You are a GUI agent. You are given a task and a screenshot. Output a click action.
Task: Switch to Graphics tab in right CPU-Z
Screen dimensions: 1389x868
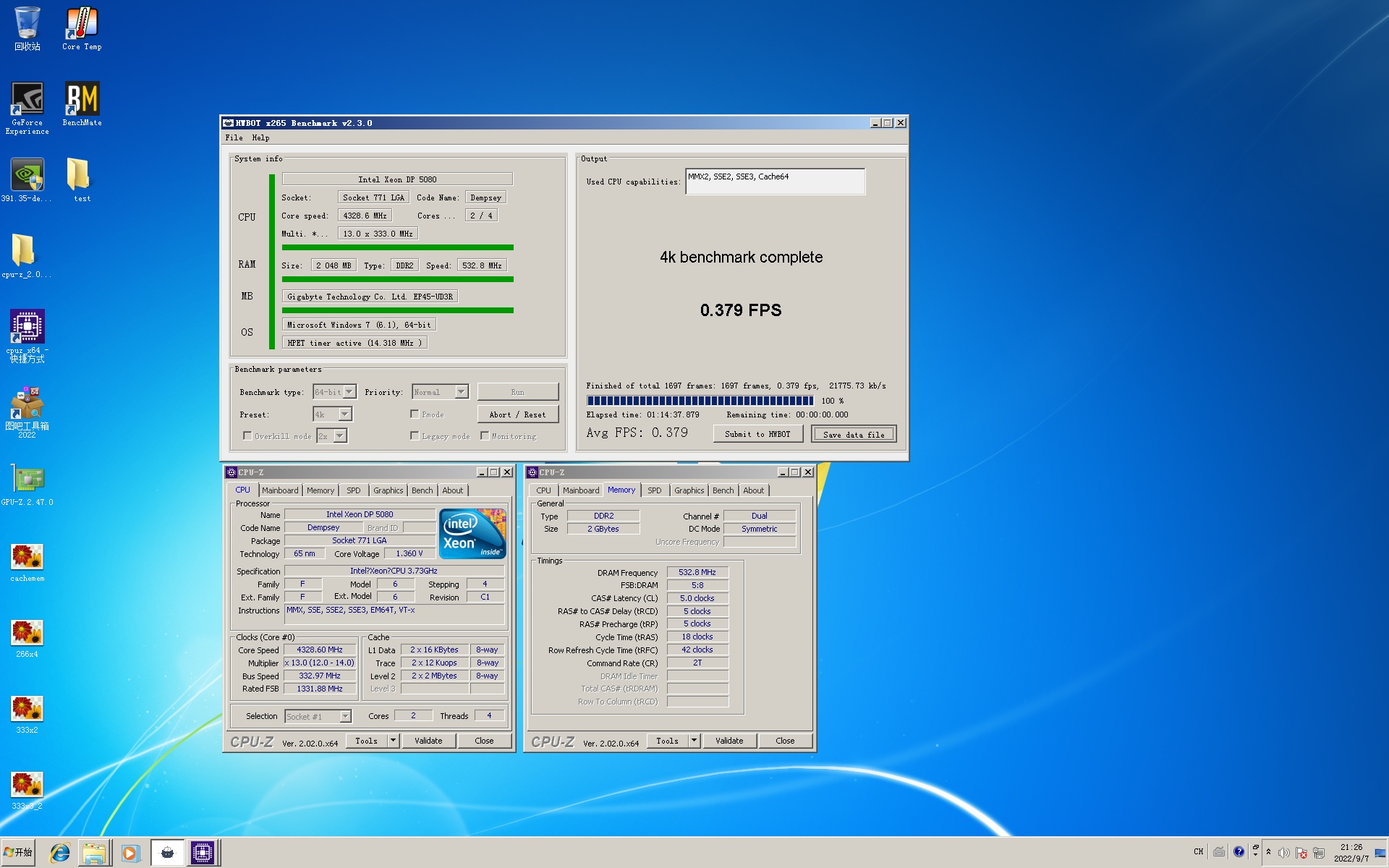[689, 490]
